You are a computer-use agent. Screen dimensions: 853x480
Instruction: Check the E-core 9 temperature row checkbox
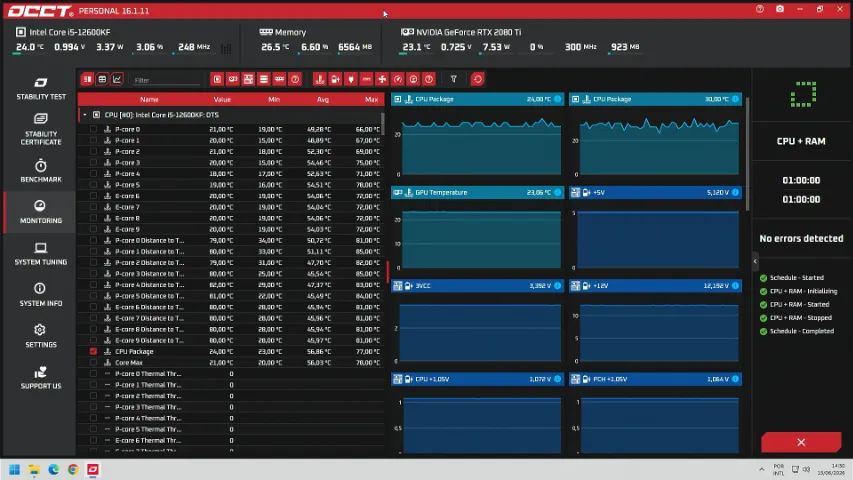click(93, 229)
